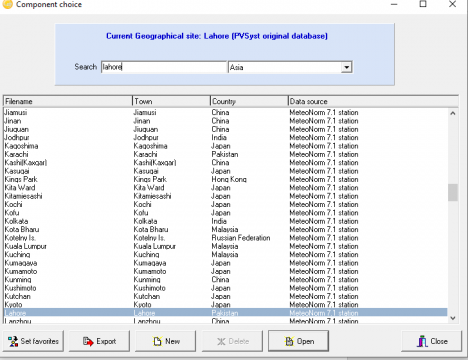
Task: Select the Kagoshima row
Action: tap(225, 146)
